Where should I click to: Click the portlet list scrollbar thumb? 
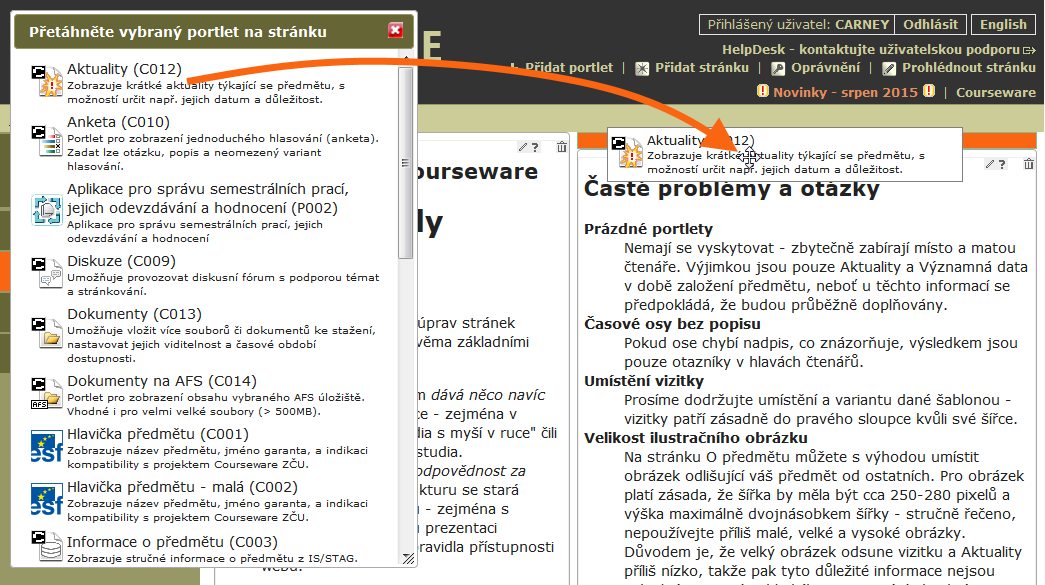pos(405,163)
